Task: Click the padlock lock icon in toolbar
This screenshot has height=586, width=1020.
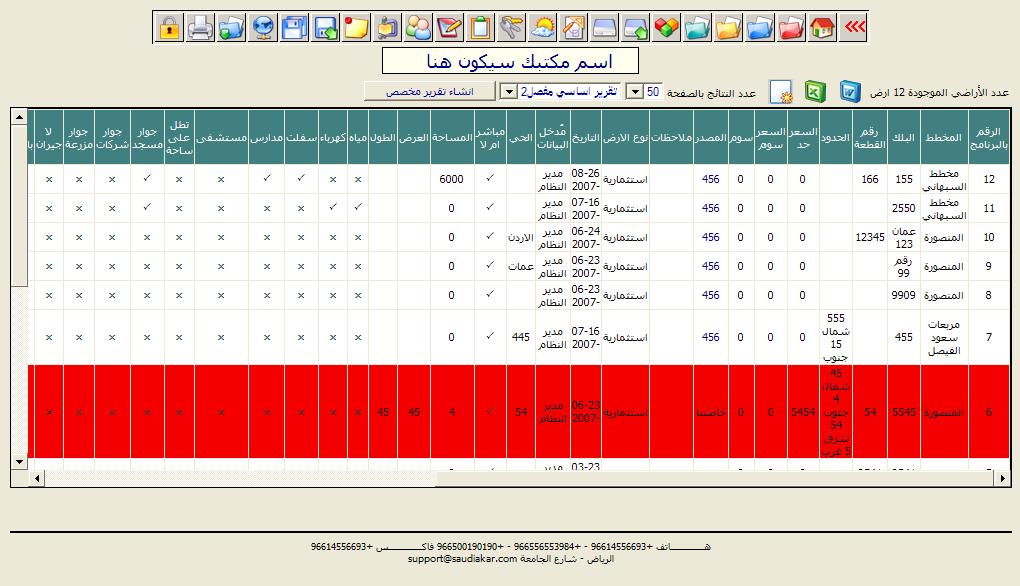Action: (x=169, y=28)
